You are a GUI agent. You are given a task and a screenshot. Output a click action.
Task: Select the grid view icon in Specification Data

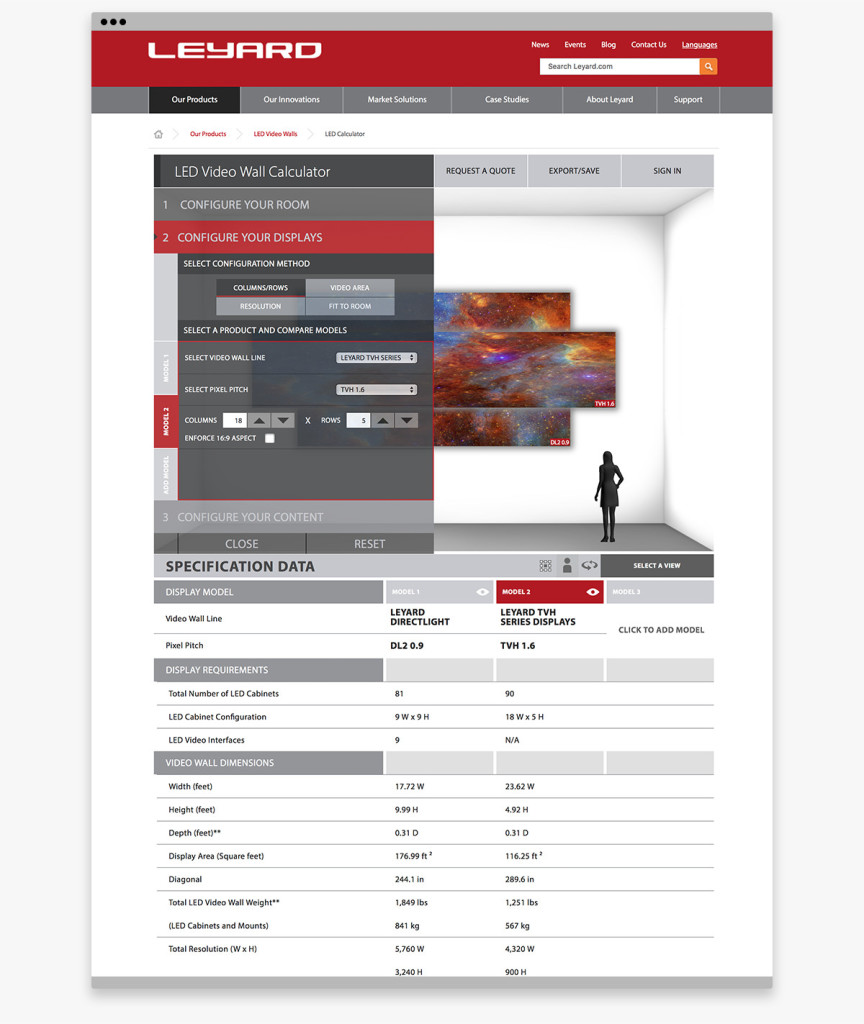tap(545, 566)
